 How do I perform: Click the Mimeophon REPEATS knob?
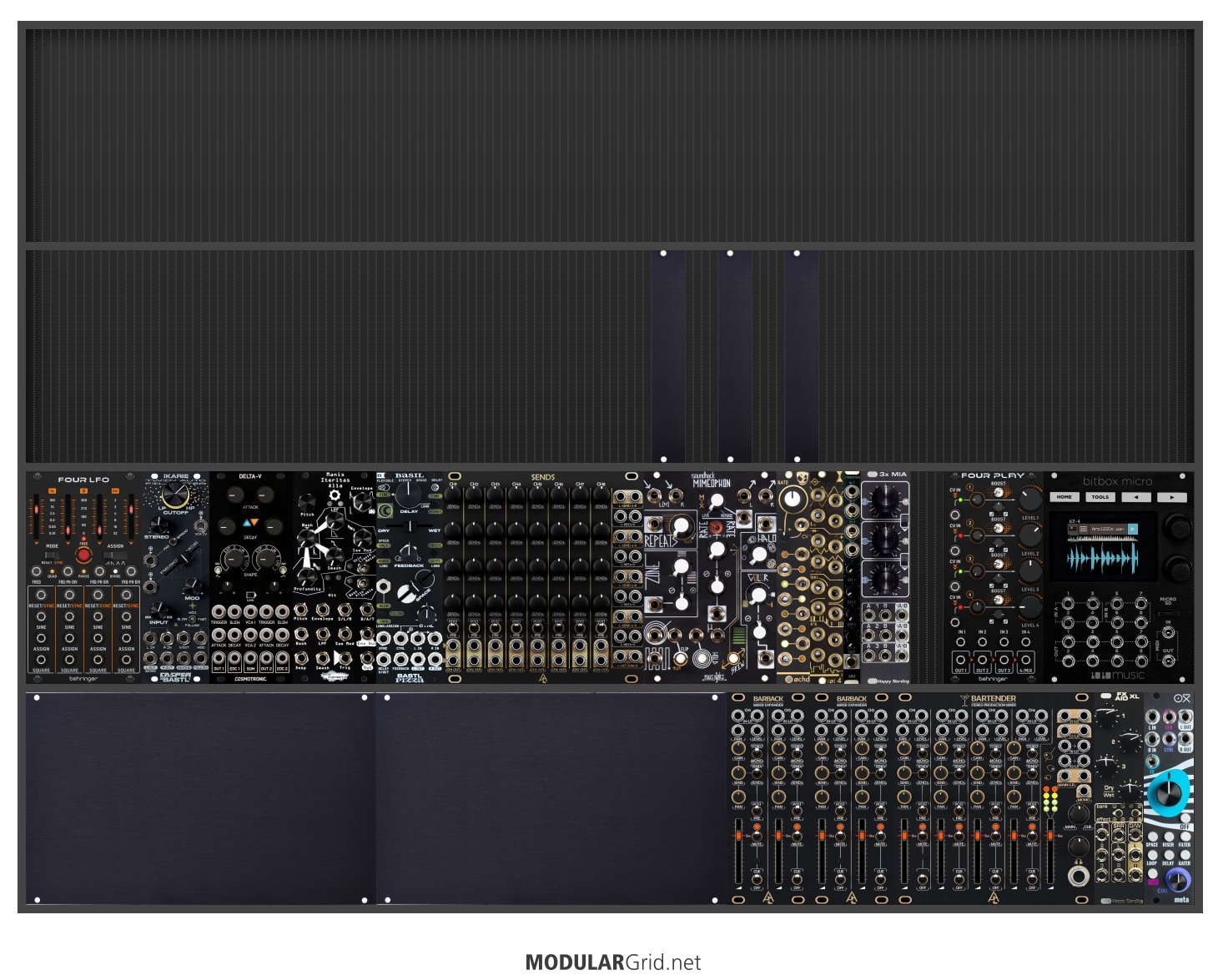(682, 526)
